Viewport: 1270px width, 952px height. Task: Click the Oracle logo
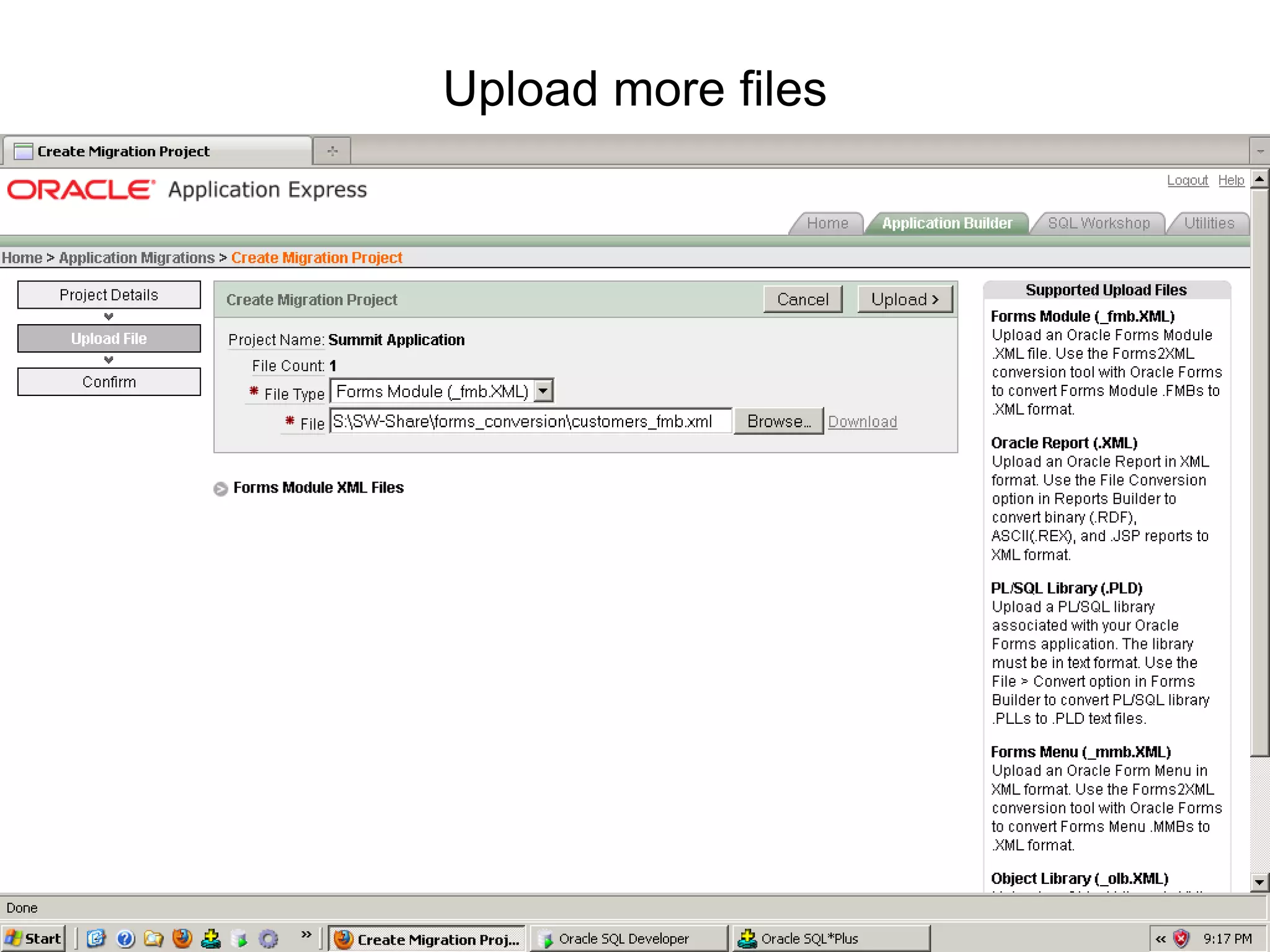coord(81,190)
